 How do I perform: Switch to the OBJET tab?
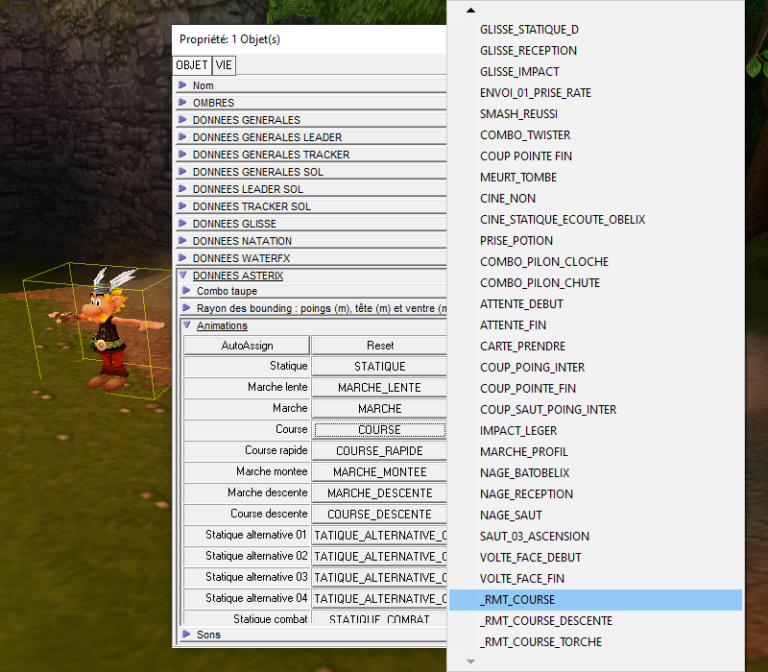[x=192, y=65]
